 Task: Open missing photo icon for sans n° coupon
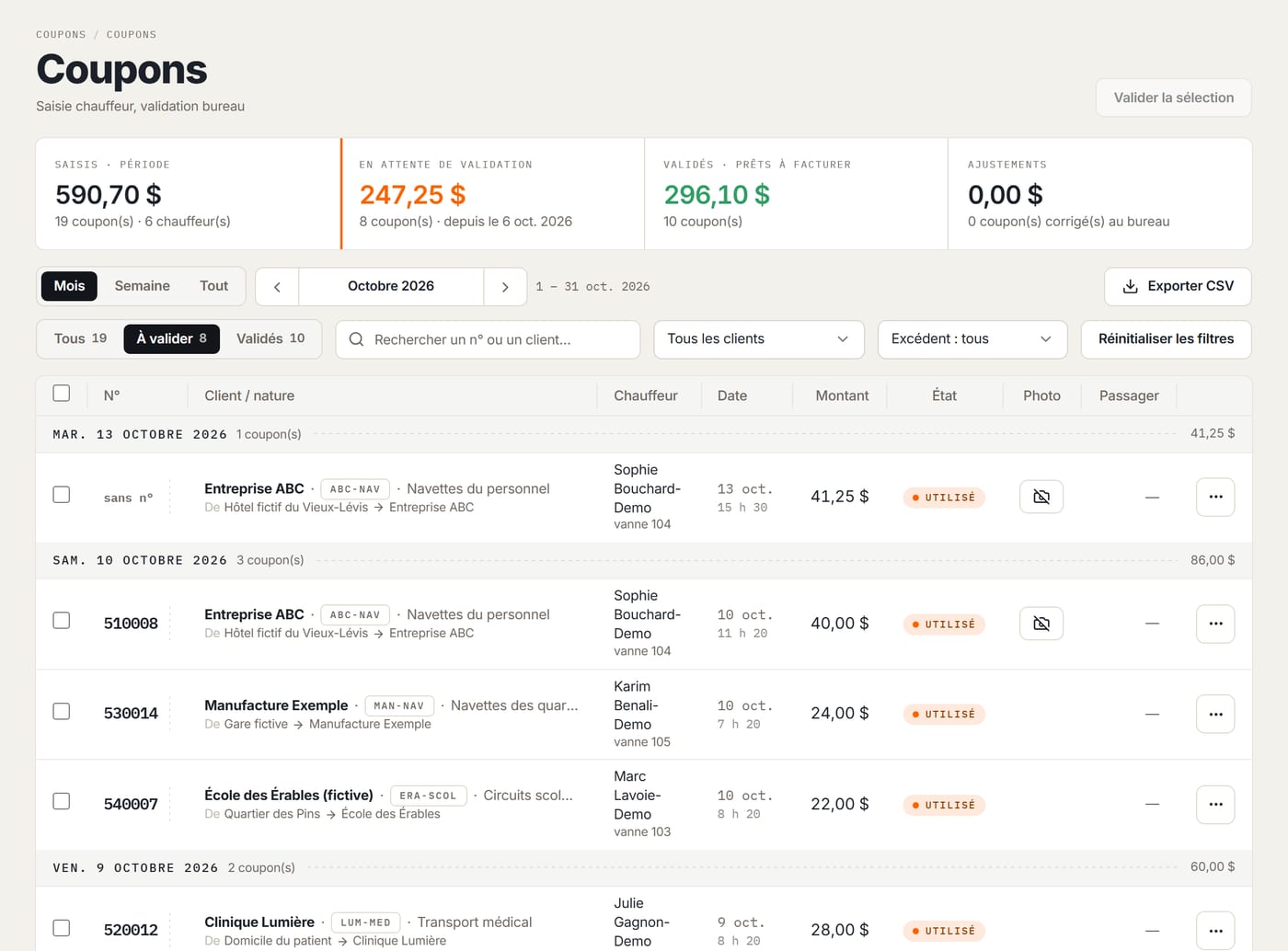[x=1041, y=497]
